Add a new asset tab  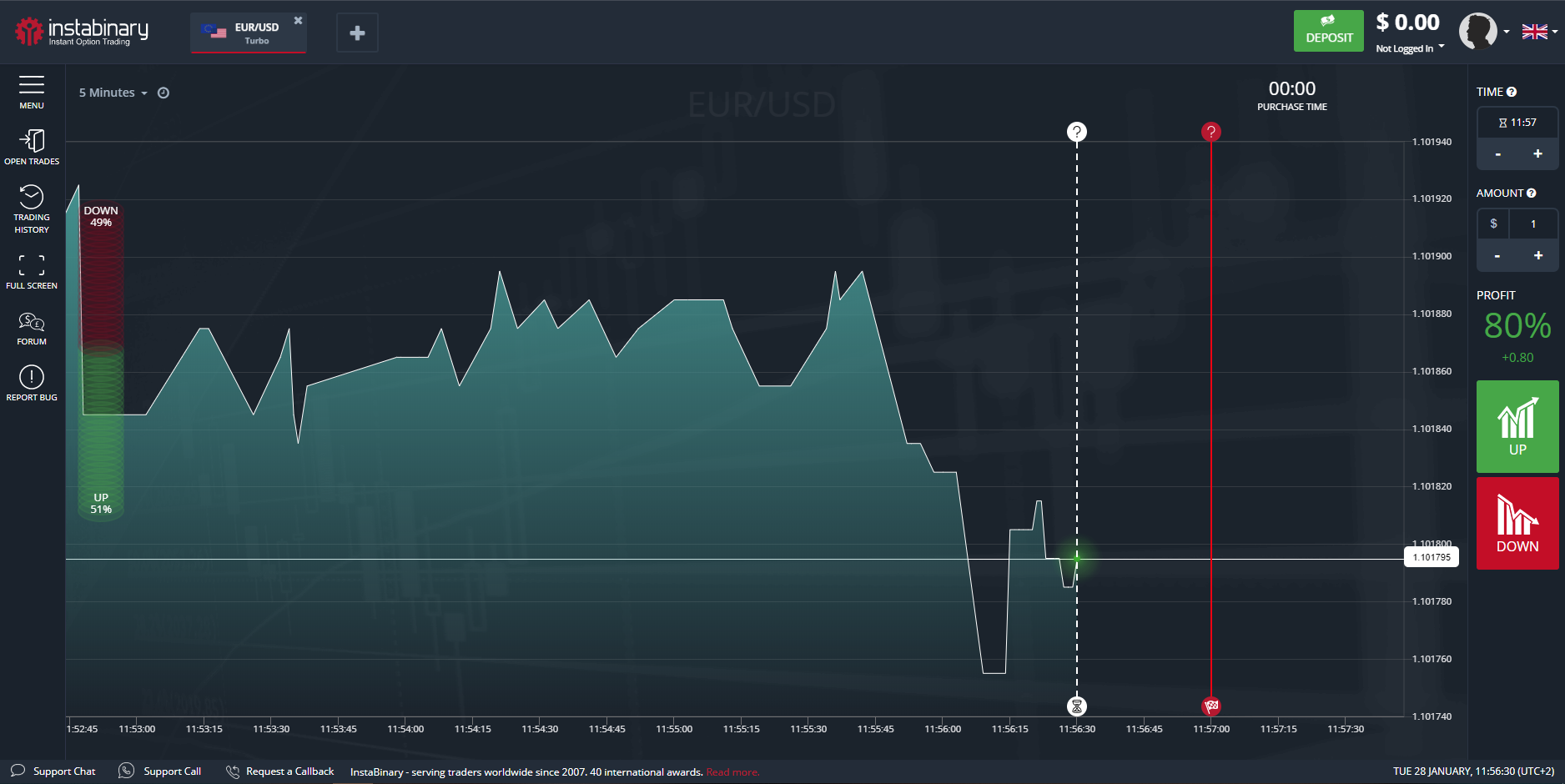tap(357, 33)
